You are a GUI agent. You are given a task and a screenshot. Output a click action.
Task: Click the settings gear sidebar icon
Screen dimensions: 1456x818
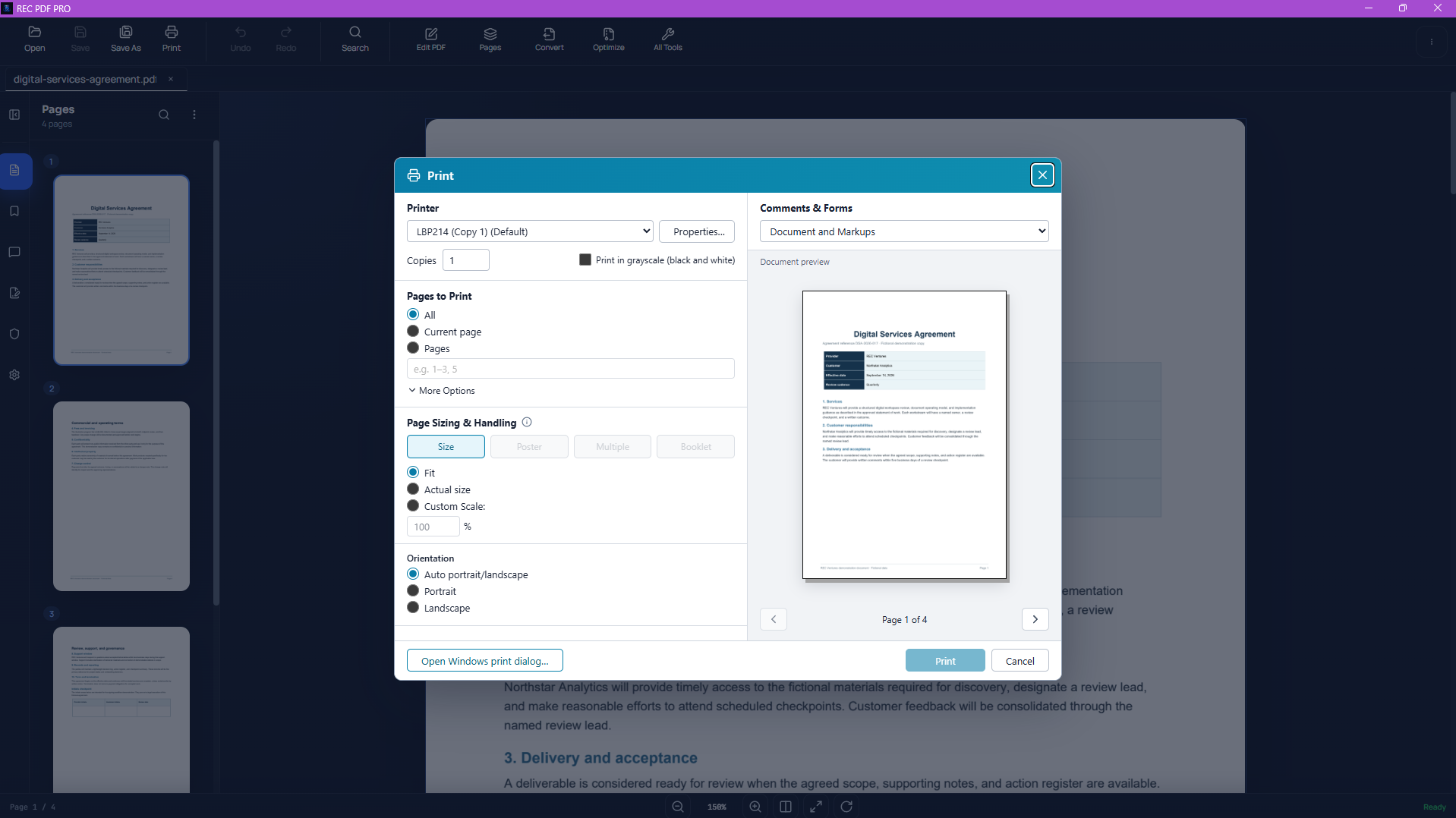point(14,375)
